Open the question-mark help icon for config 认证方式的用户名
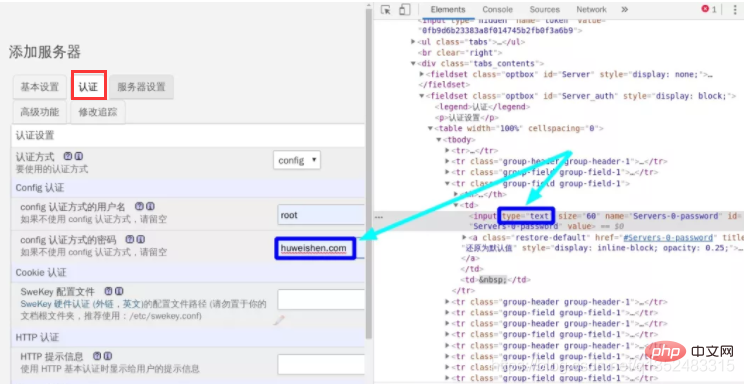 tap(139, 206)
